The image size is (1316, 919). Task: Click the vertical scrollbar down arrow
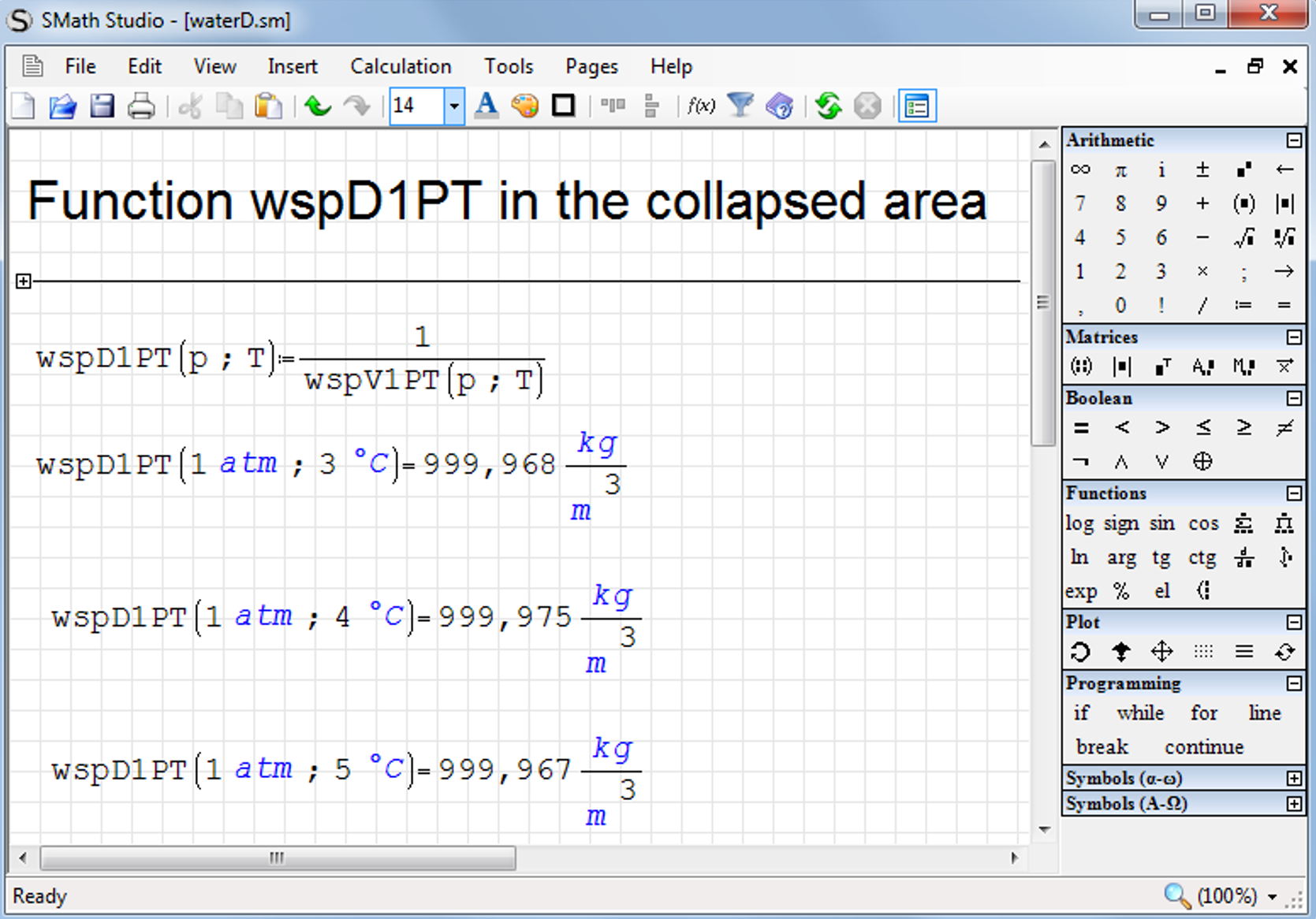pos(1045,829)
